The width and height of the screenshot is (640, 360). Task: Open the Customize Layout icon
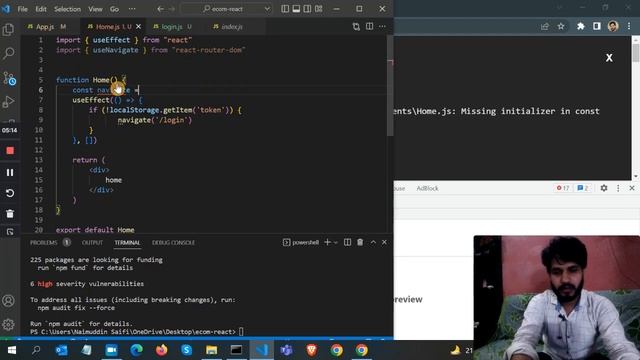318,9
